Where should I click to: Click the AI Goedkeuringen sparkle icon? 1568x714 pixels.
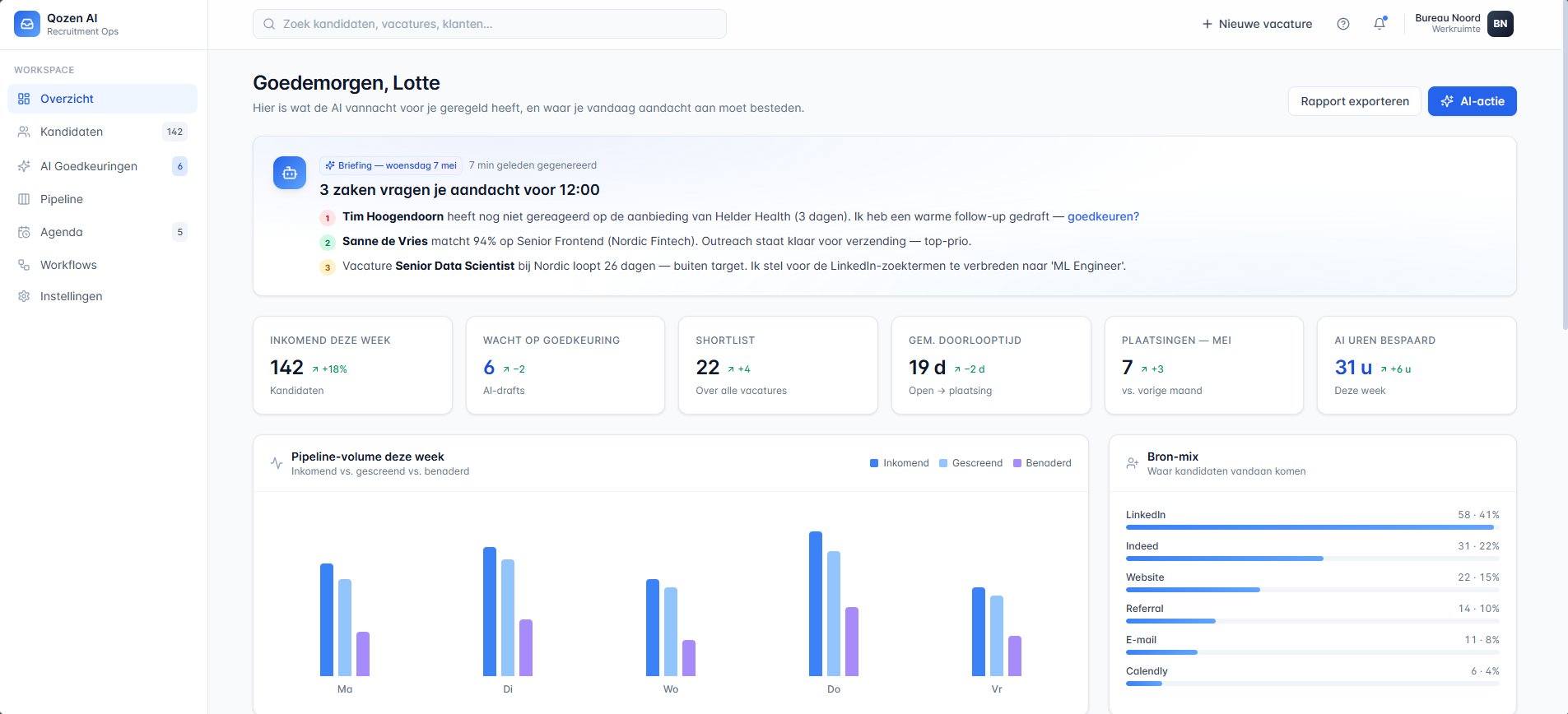coord(24,166)
